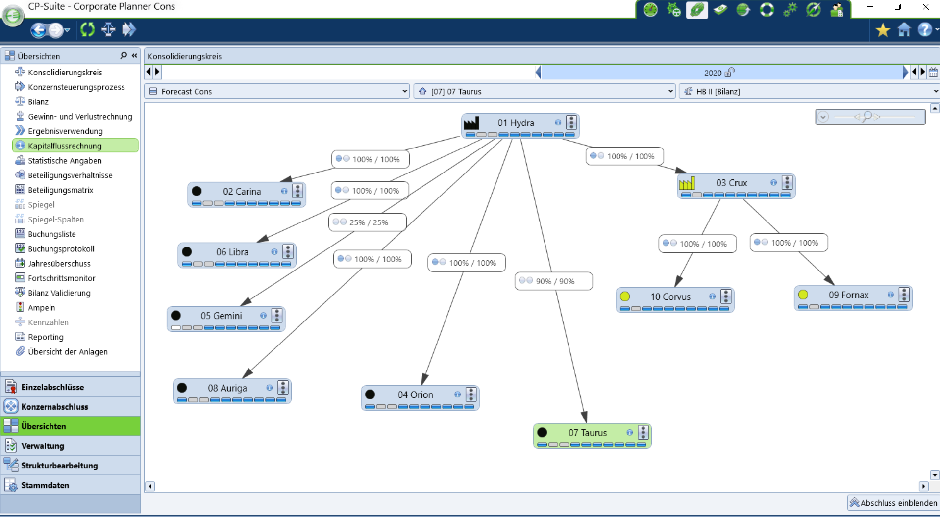Click the globe icon in top bar
The width and height of the screenshot is (940, 517).
(x=743, y=10)
